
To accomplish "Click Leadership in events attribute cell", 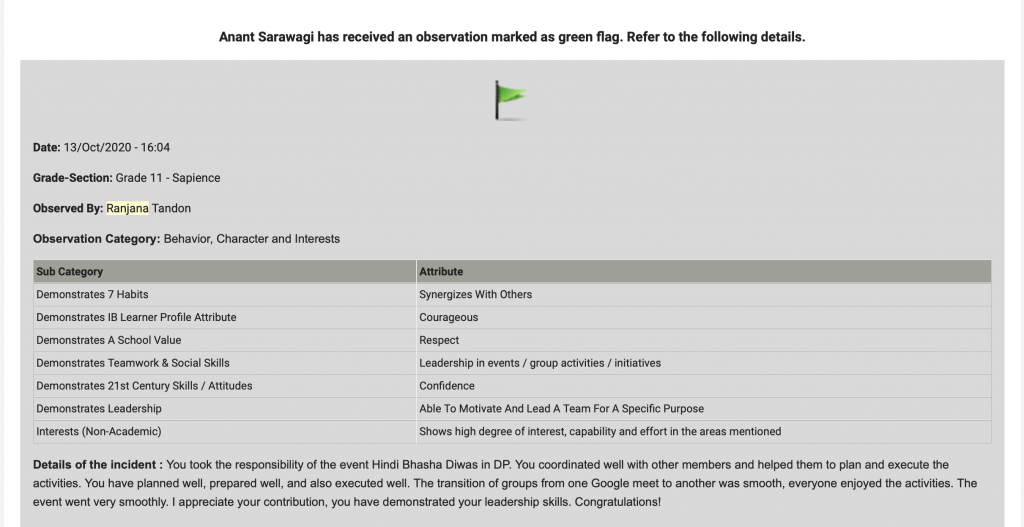I will click(703, 363).
